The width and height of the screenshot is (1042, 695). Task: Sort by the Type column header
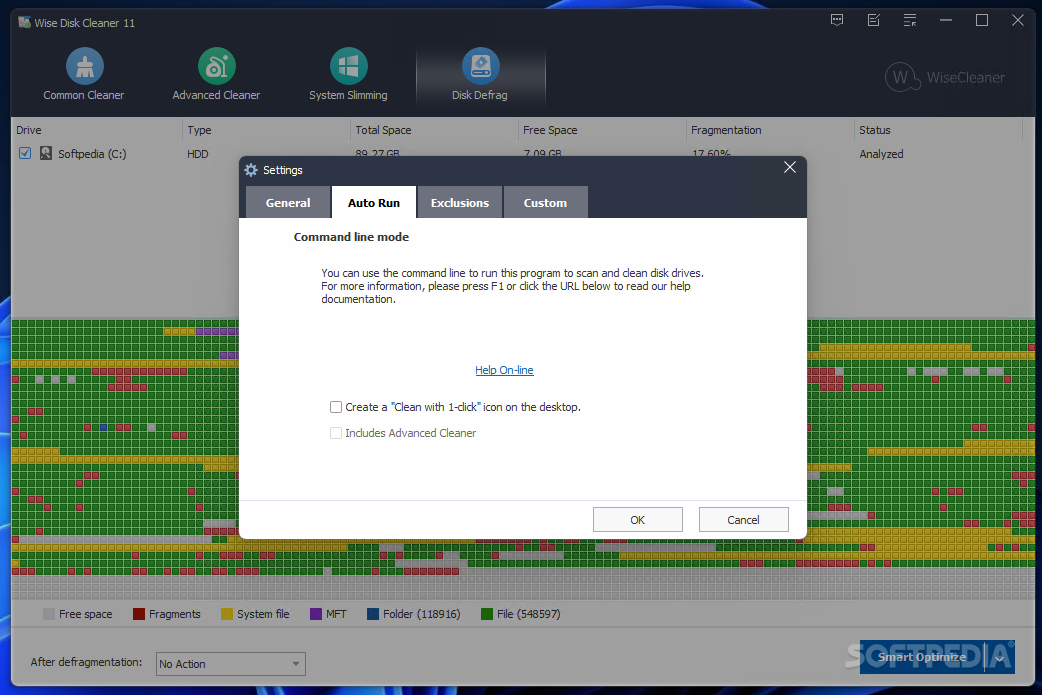coord(266,130)
